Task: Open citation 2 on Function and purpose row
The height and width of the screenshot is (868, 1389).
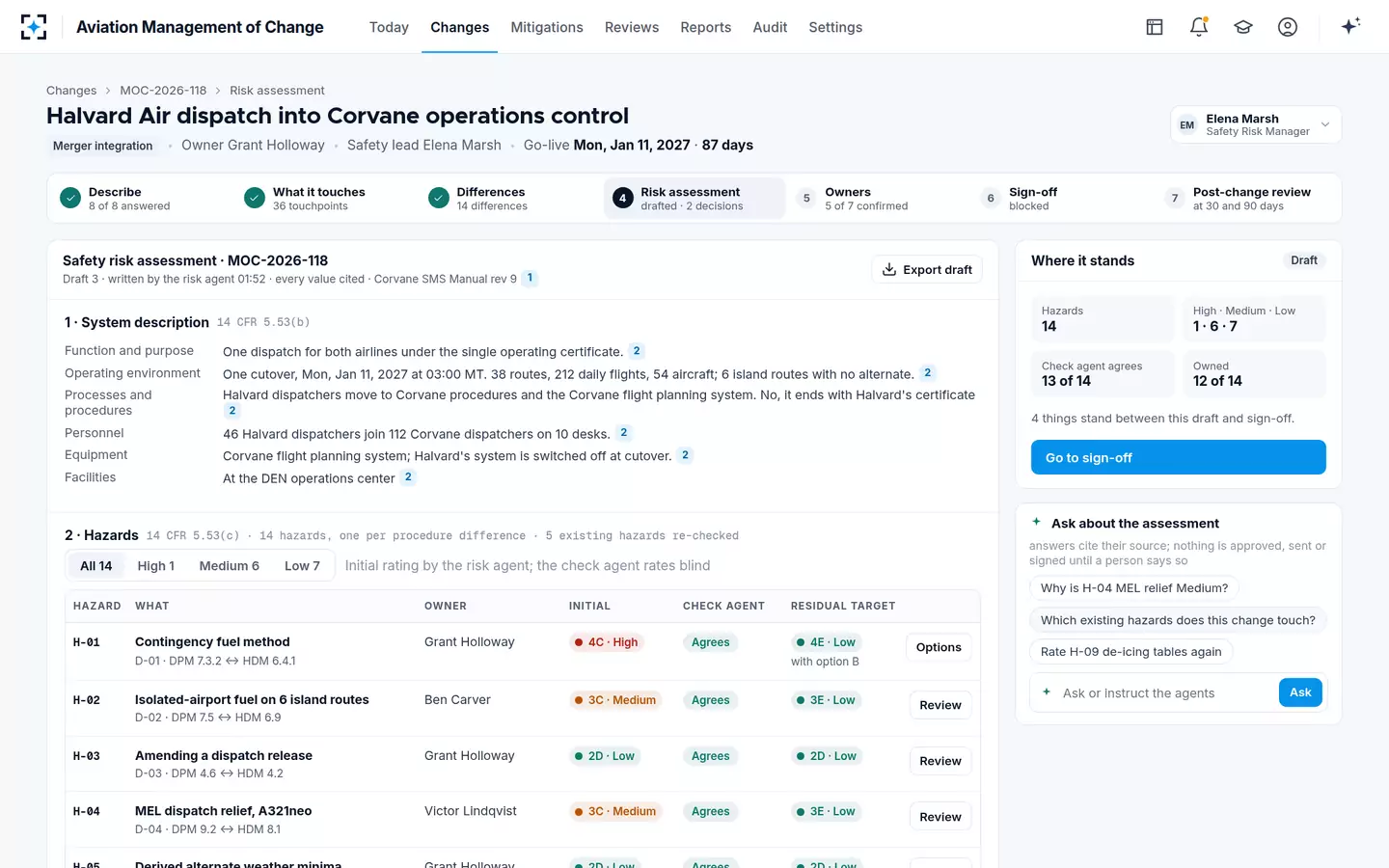Action: pos(637,351)
